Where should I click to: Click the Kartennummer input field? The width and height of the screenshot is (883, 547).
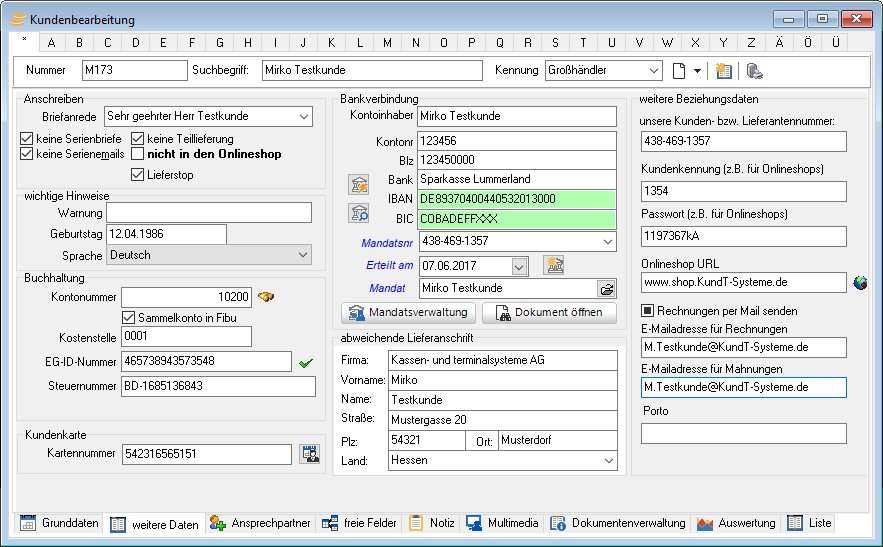pos(207,454)
